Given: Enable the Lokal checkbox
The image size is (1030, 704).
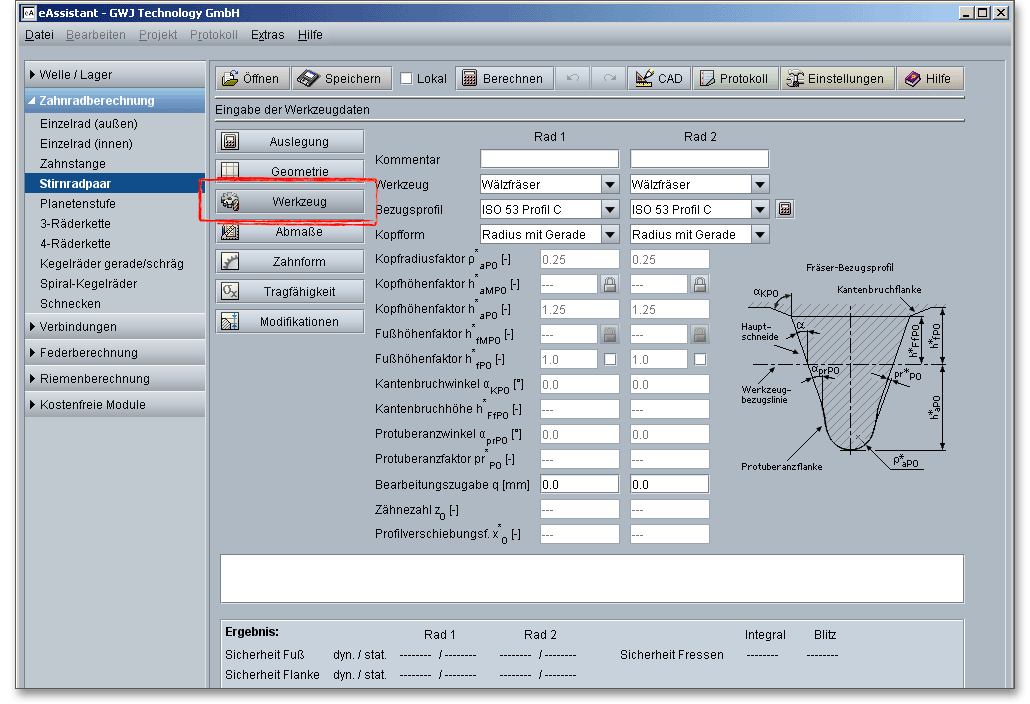Looking at the screenshot, I should (x=406, y=79).
